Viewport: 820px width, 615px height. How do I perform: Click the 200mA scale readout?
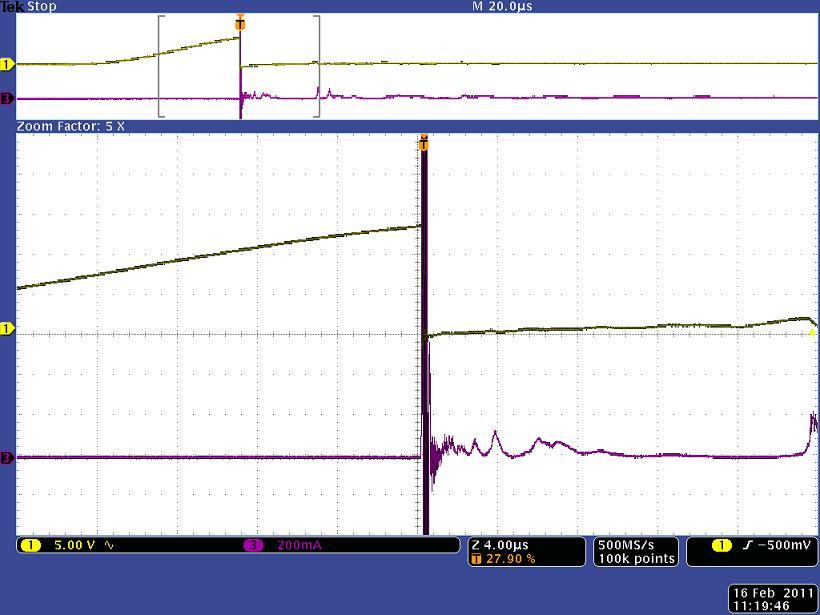click(x=299, y=545)
